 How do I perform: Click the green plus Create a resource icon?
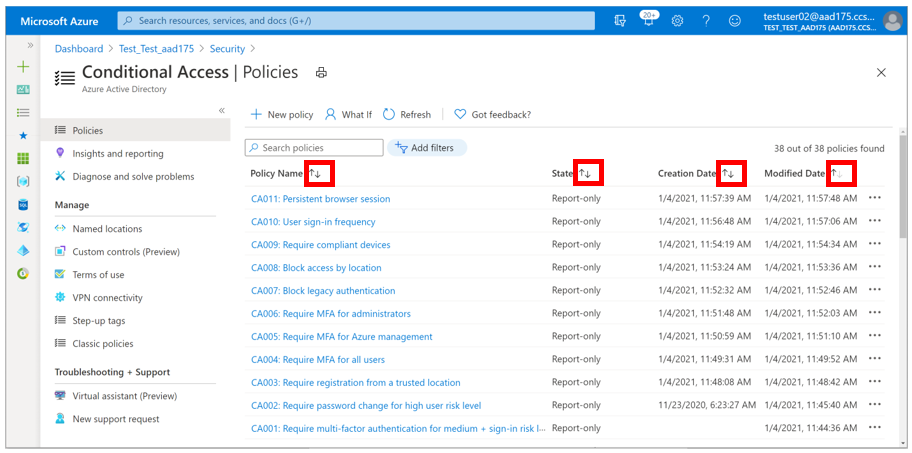click(x=23, y=67)
